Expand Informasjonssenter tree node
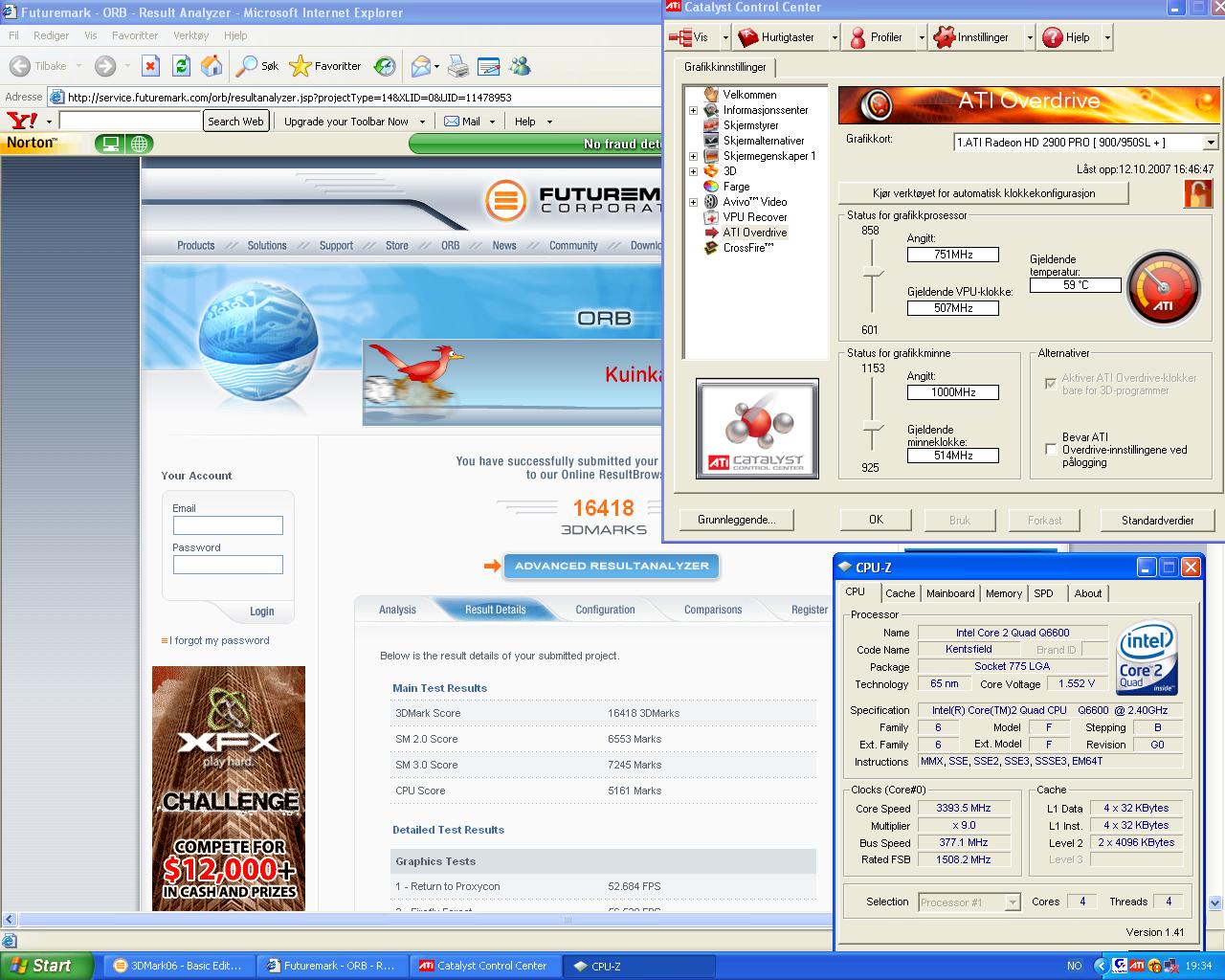1225x980 pixels. [693, 110]
